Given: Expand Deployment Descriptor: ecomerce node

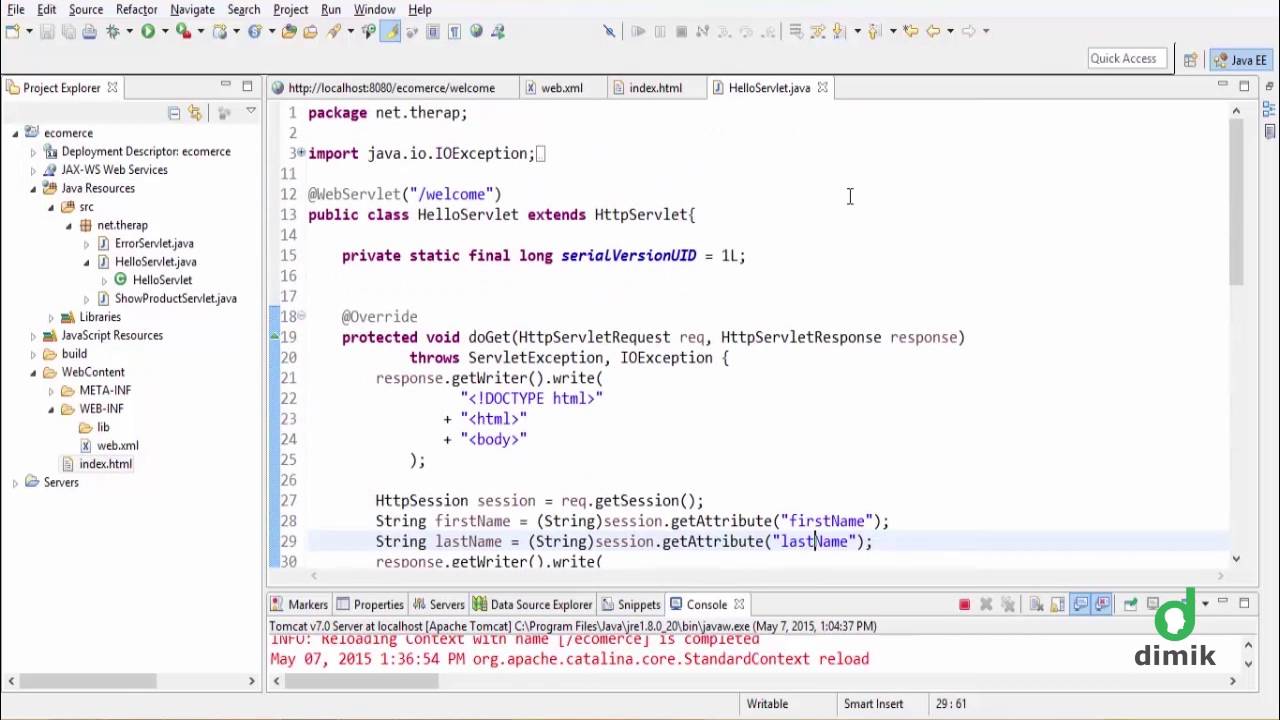Looking at the screenshot, I should tap(33, 152).
